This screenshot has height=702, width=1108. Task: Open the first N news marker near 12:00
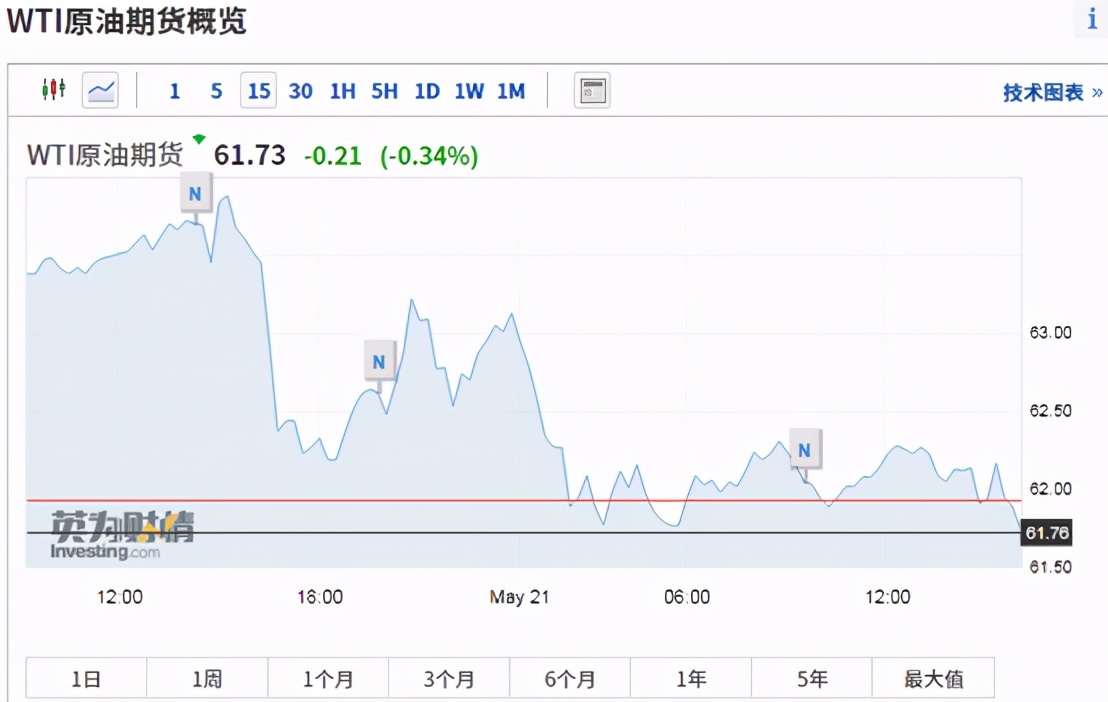pos(195,192)
